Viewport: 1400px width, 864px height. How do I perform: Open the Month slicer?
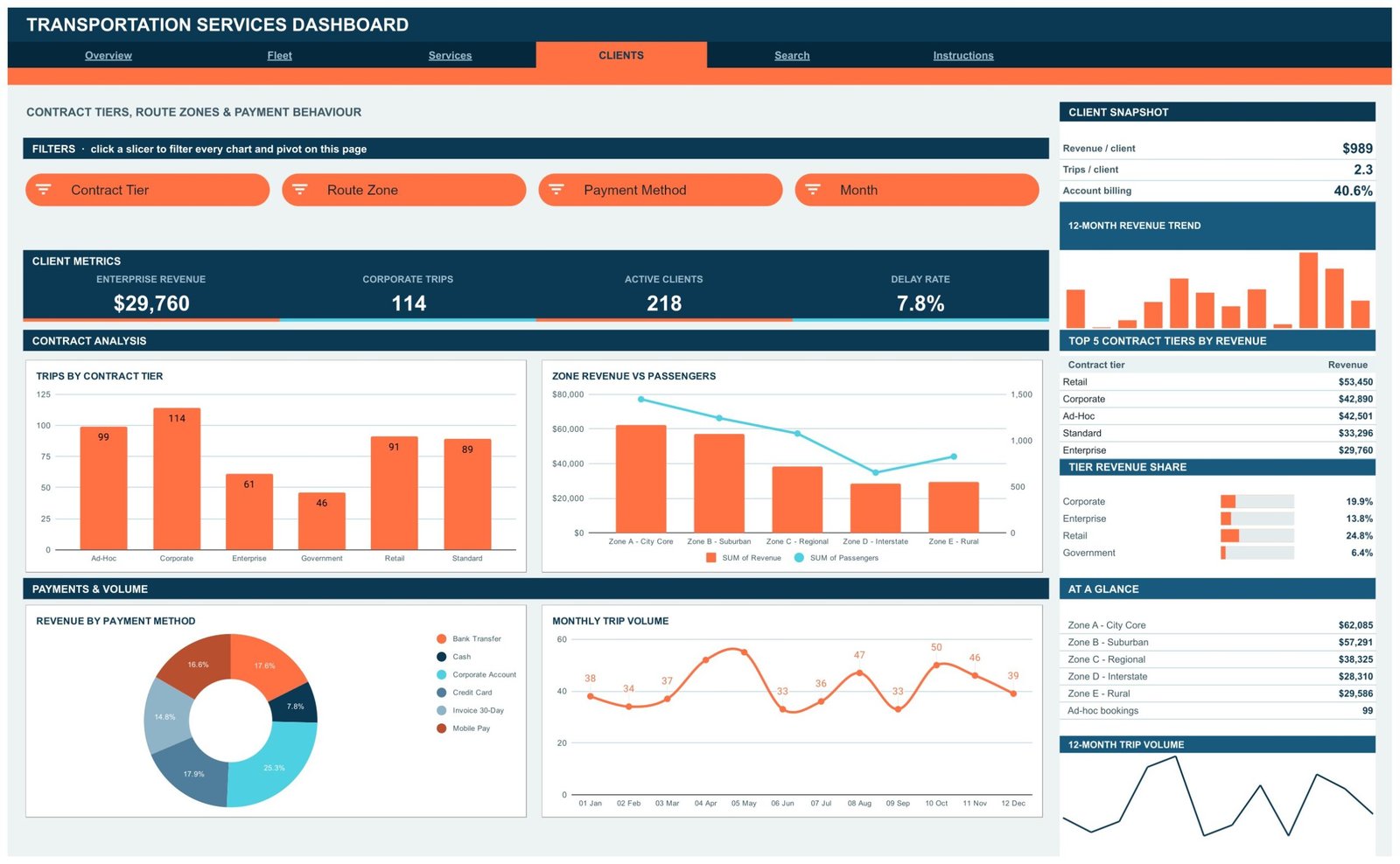pyautogui.click(x=916, y=190)
